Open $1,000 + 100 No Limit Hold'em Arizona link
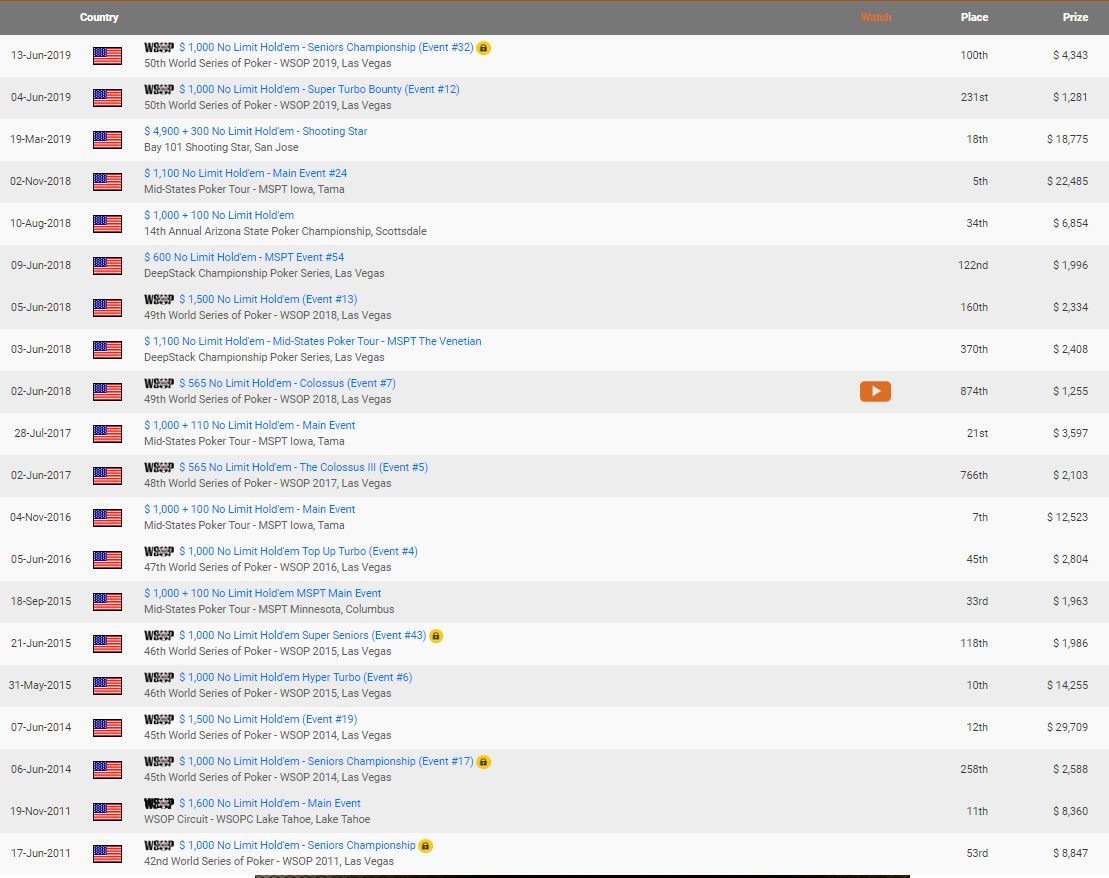The image size is (1109, 878). pos(219,215)
